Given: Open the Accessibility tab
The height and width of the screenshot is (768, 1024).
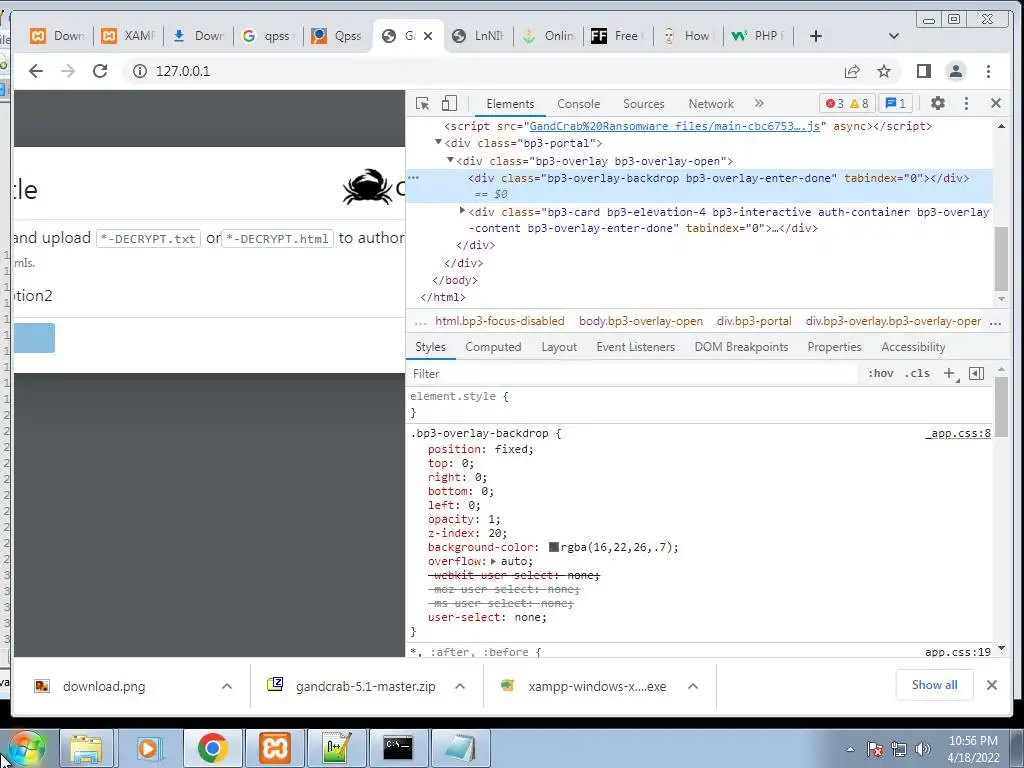Looking at the screenshot, I should pyautogui.click(x=913, y=347).
